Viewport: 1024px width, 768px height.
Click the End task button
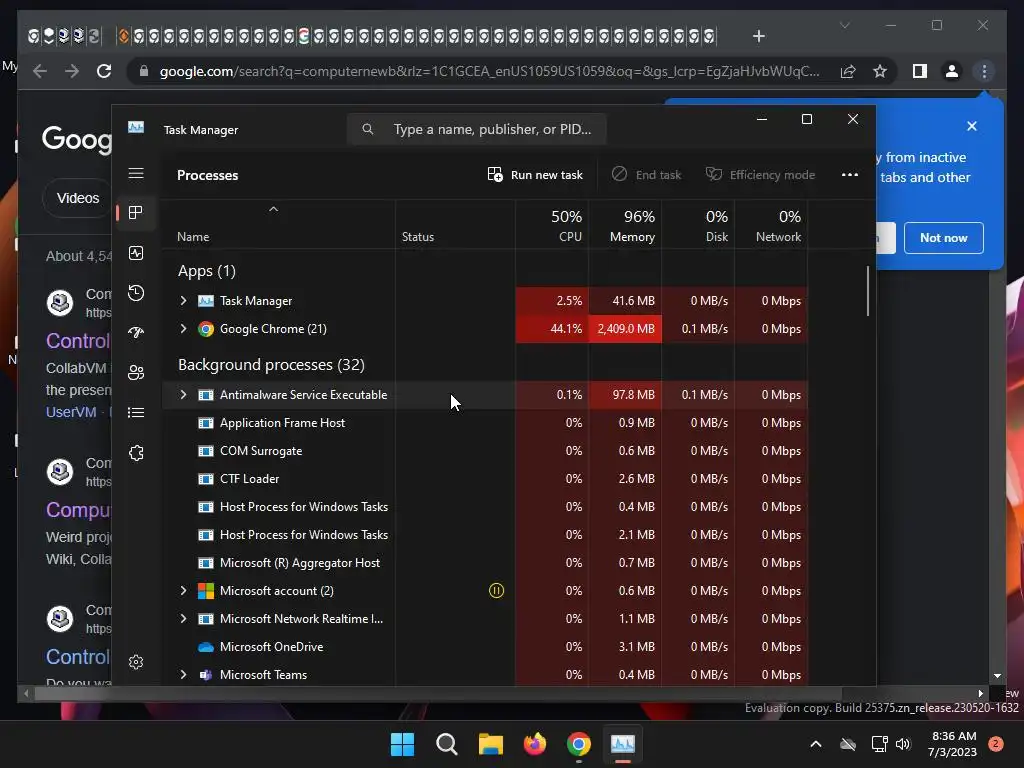pos(647,174)
